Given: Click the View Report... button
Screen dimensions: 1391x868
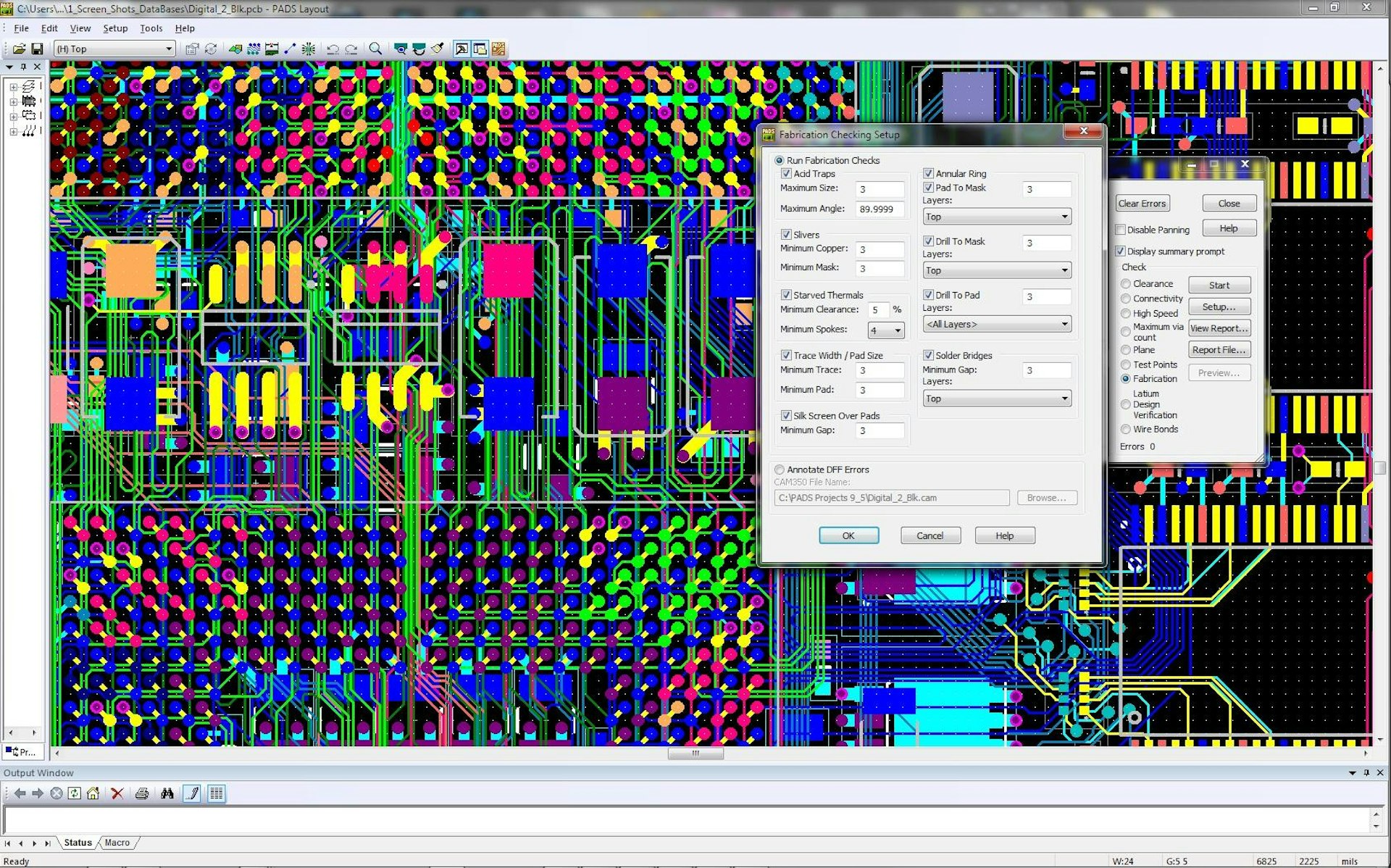Looking at the screenshot, I should tap(1219, 328).
